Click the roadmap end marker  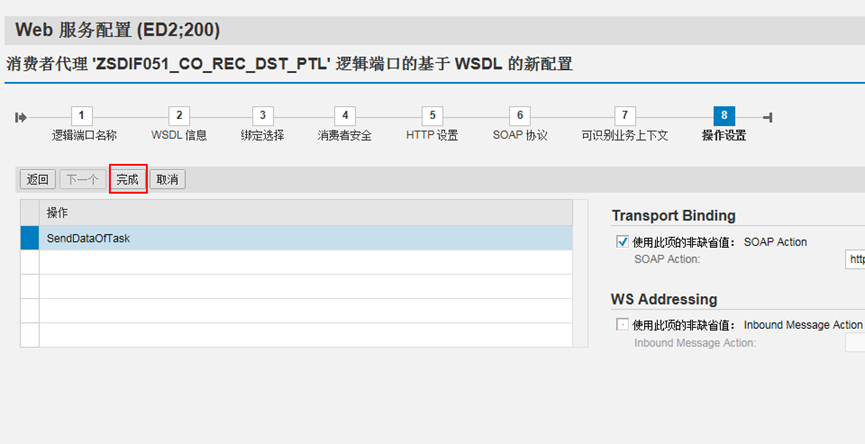tap(766, 117)
